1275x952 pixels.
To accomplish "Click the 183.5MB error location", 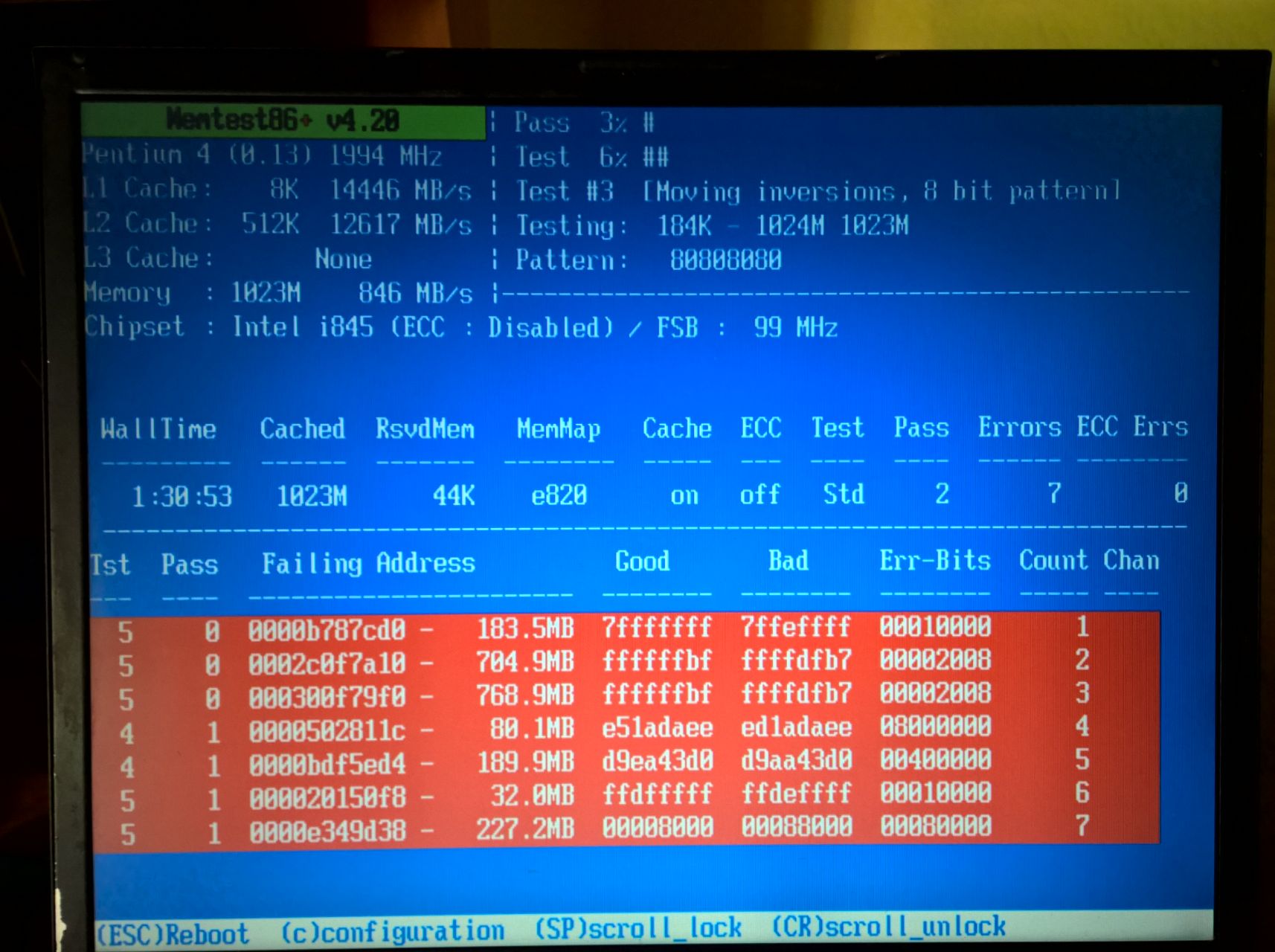I will (x=525, y=629).
